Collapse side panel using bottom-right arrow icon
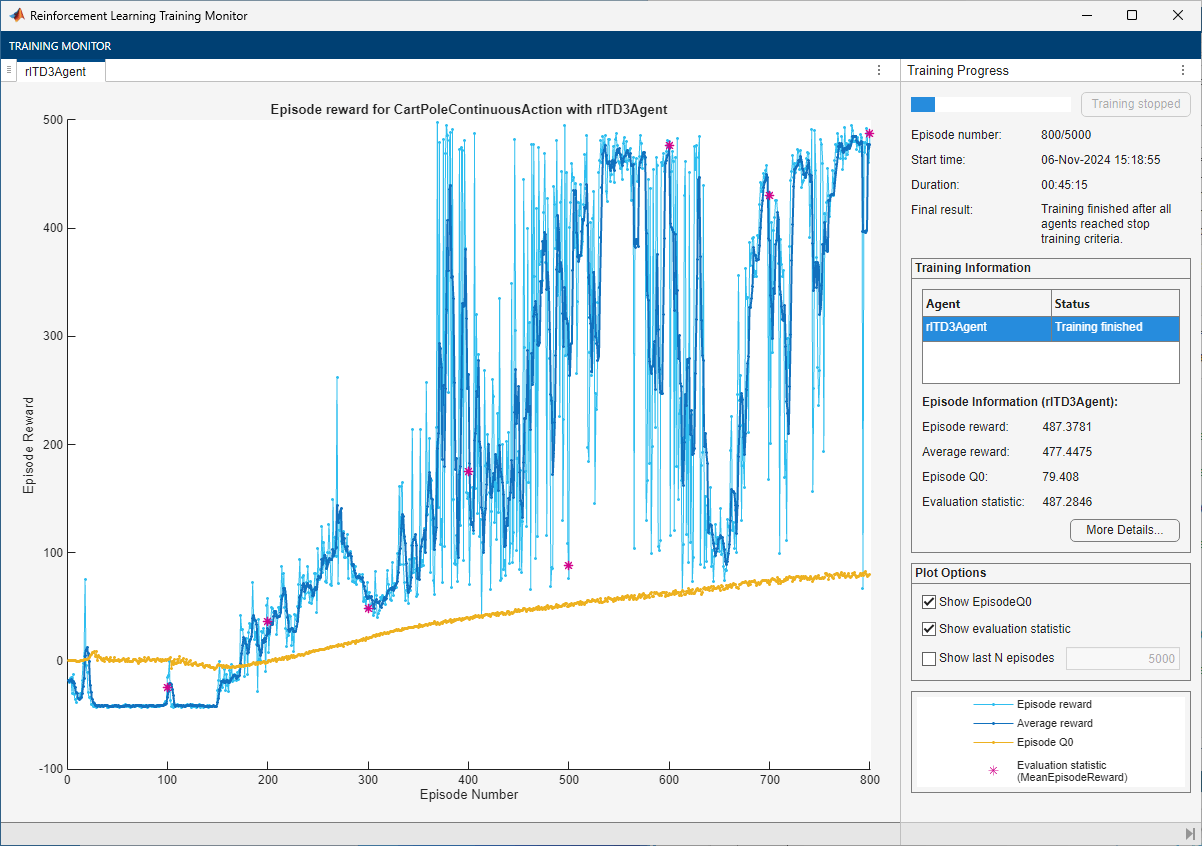The height and width of the screenshot is (846, 1202). point(1190,834)
